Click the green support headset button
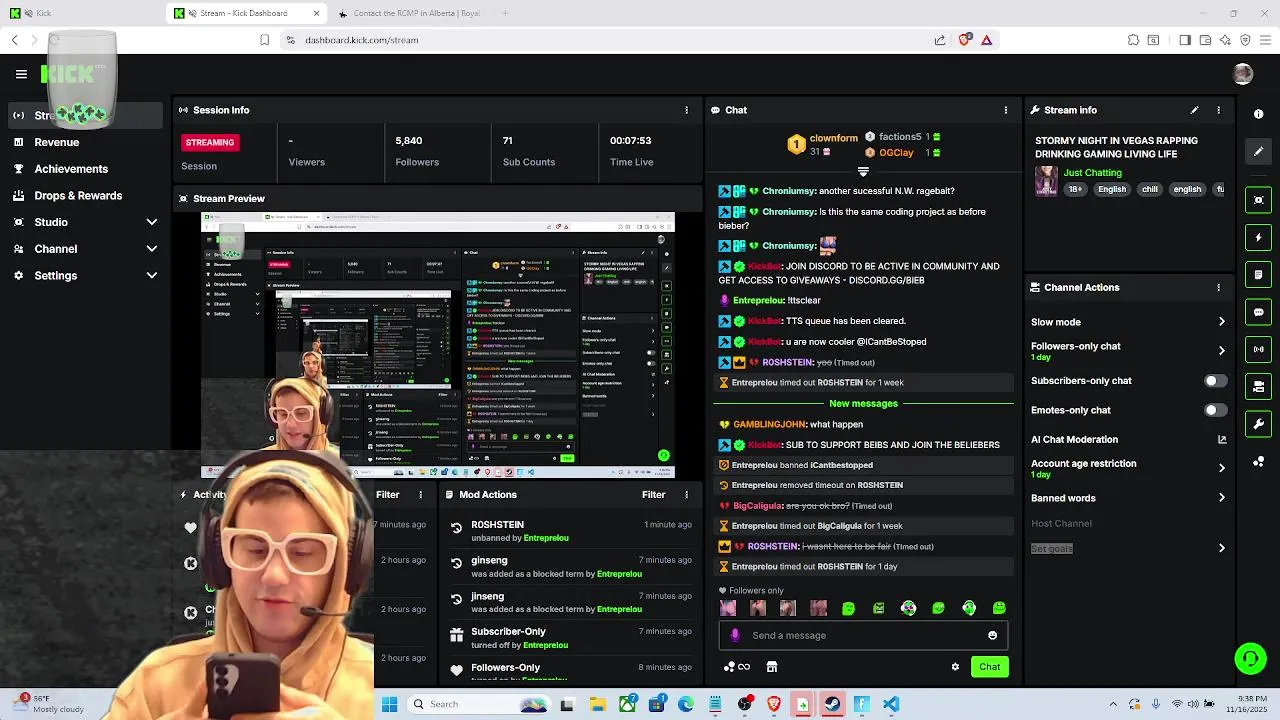This screenshot has width=1280, height=720. click(1250, 658)
